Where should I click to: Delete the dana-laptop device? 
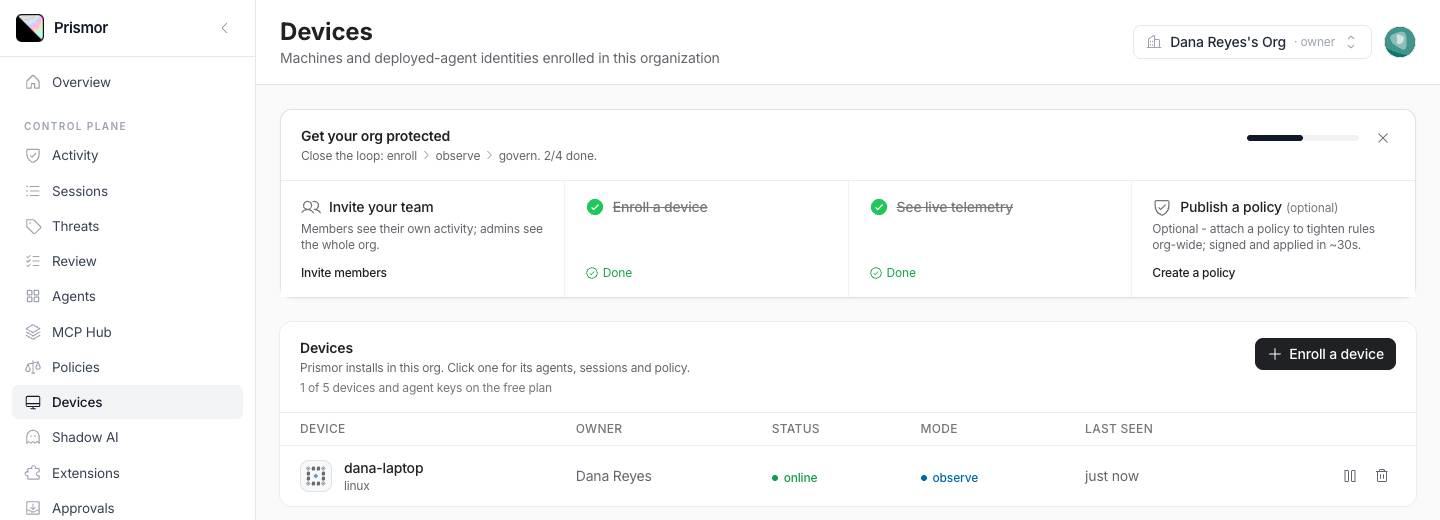1382,476
